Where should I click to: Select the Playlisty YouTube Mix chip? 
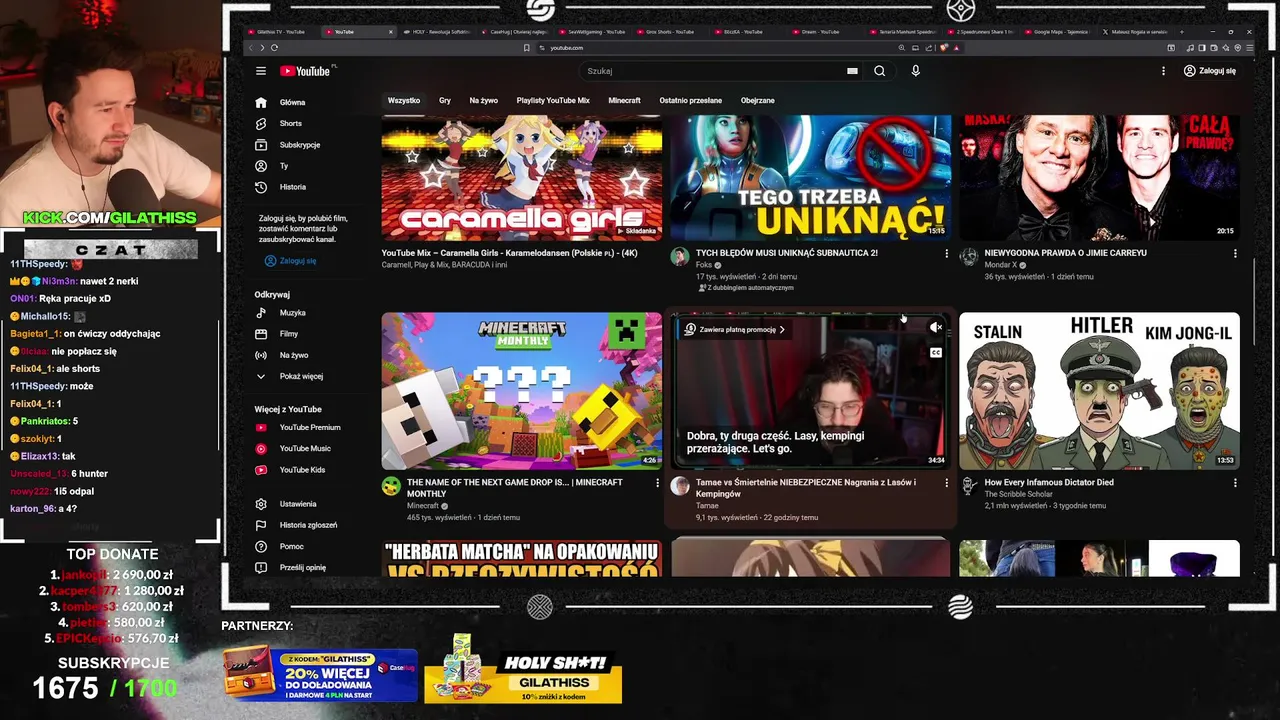pyautogui.click(x=553, y=100)
